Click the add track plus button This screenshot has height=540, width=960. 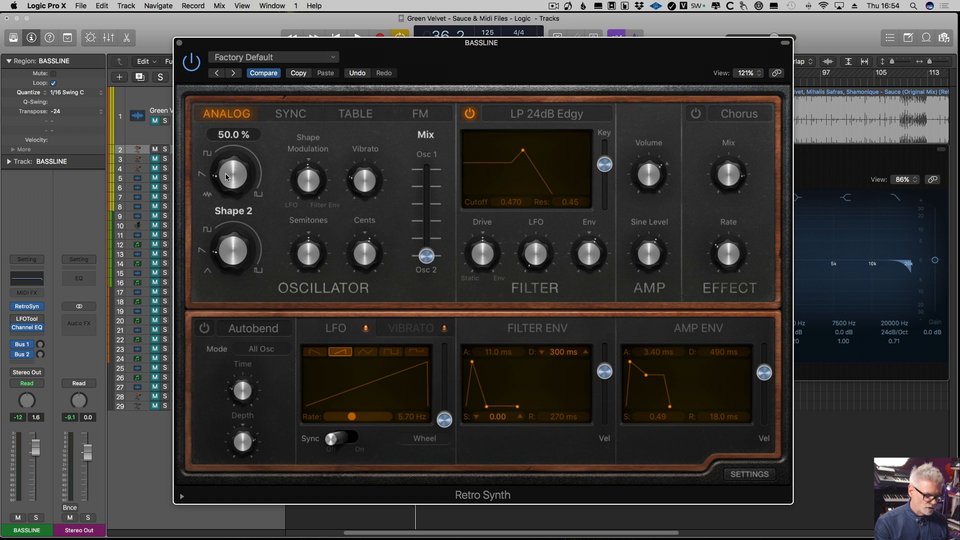tap(119, 77)
